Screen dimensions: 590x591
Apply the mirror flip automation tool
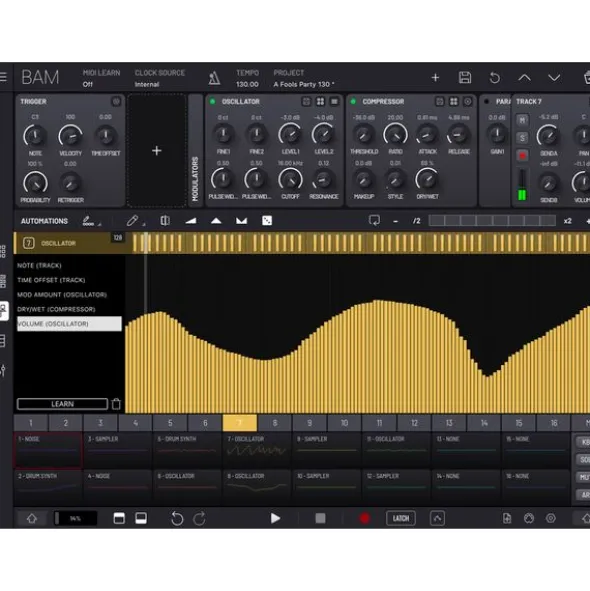pos(165,220)
